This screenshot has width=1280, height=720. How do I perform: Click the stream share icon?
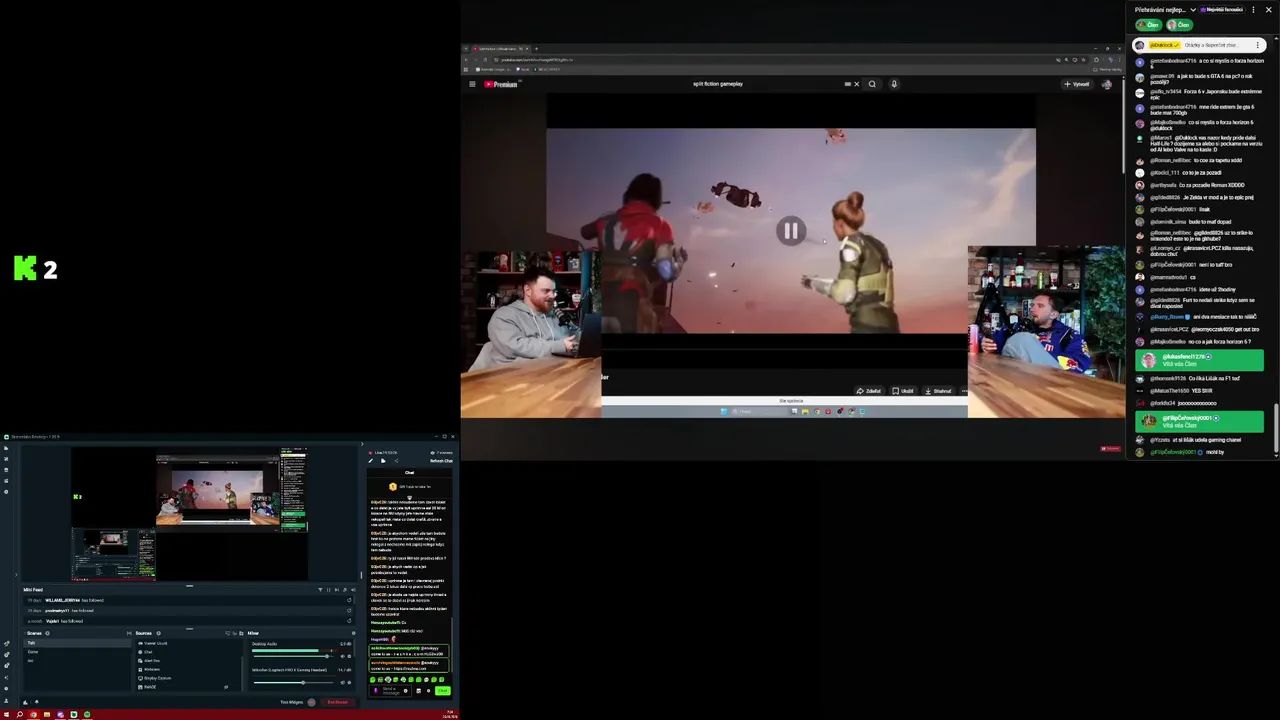click(396, 461)
